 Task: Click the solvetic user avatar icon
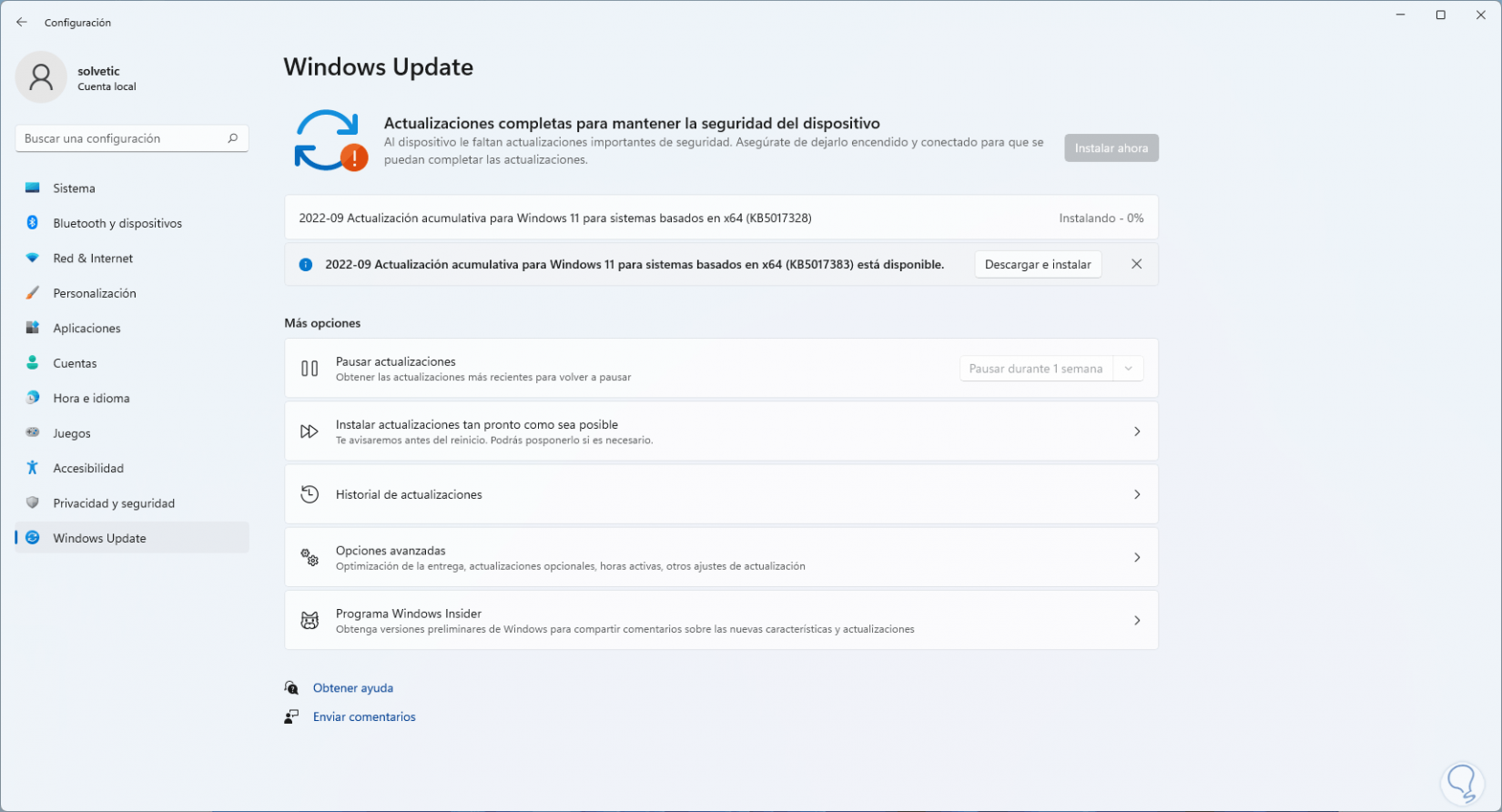tap(41, 77)
